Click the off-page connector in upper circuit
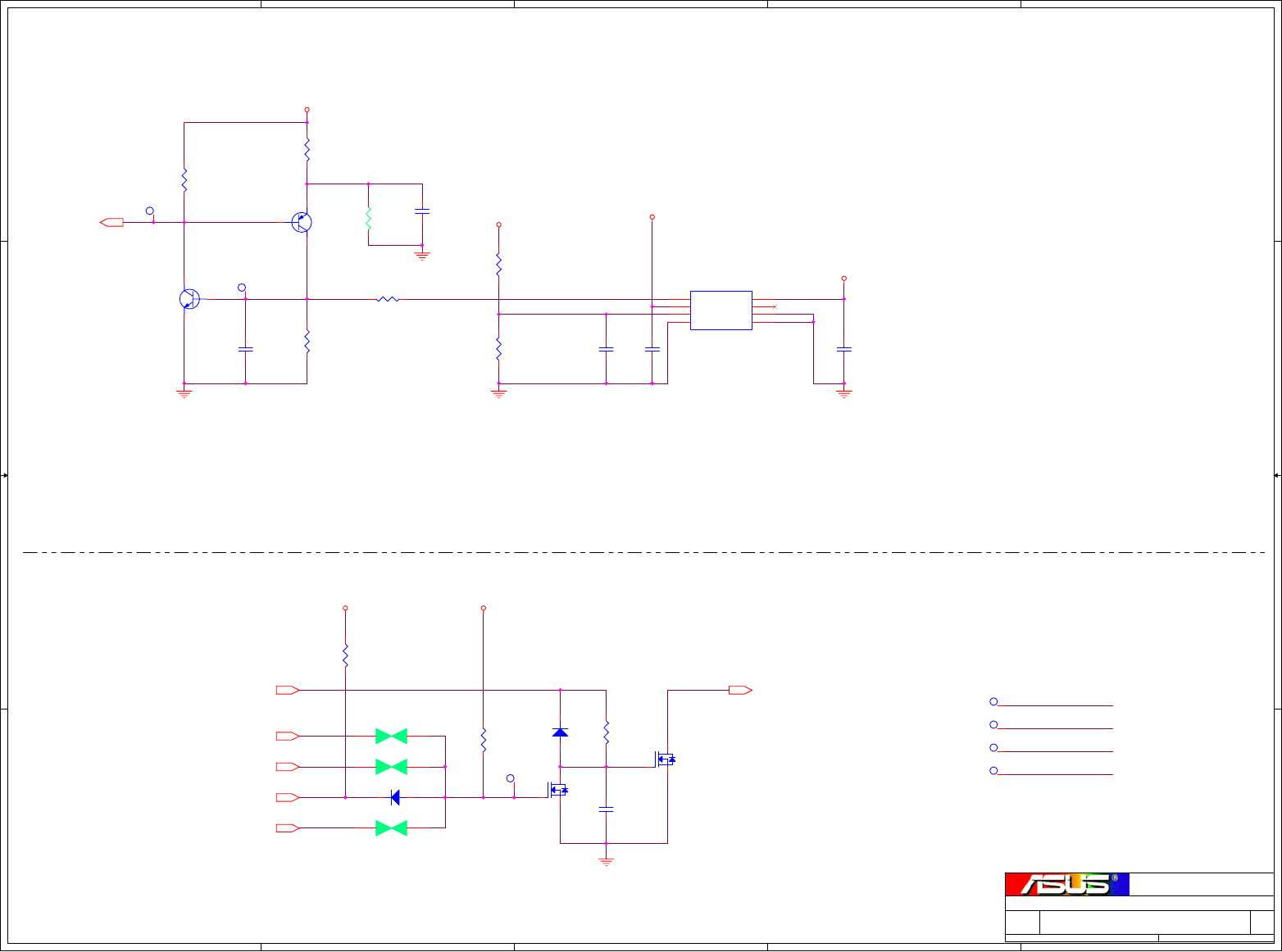 click(x=111, y=222)
